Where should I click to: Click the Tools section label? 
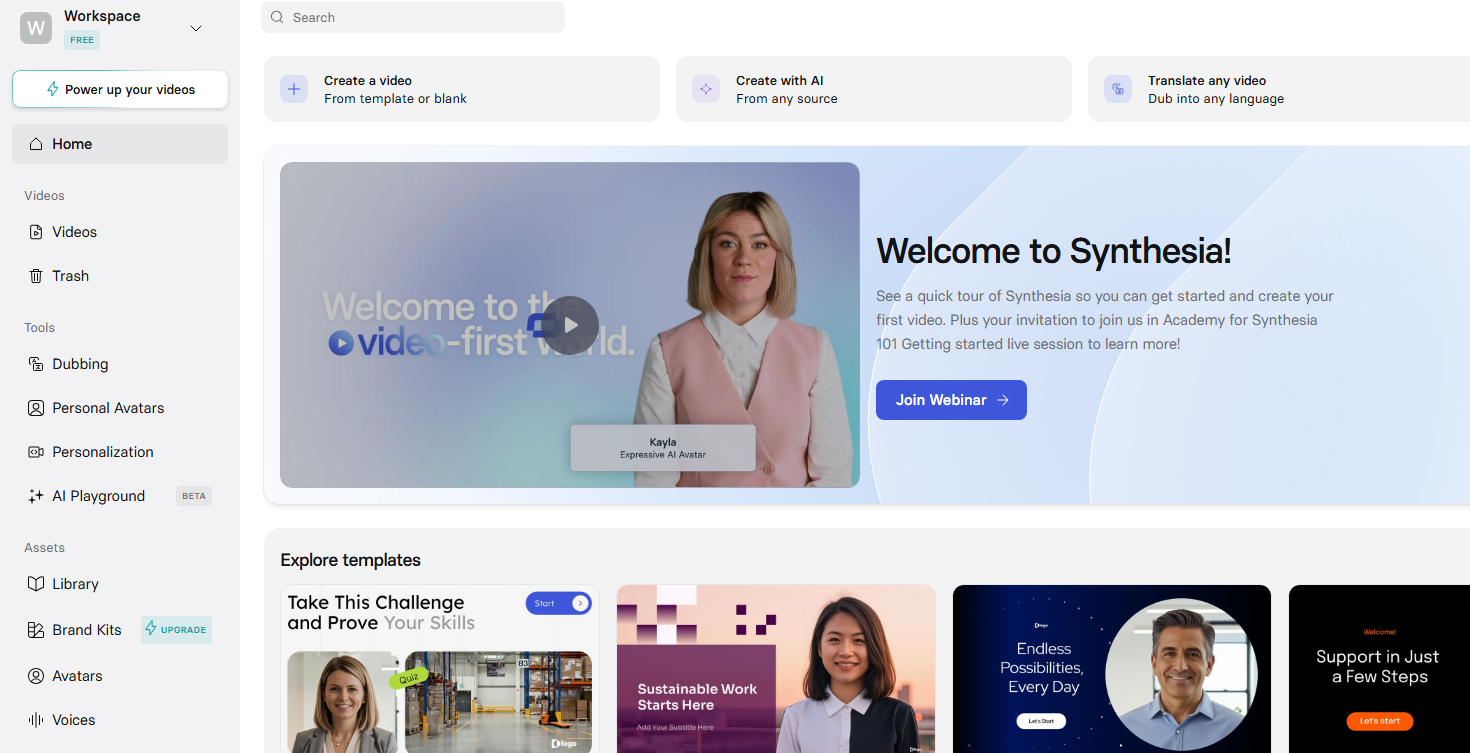point(40,328)
